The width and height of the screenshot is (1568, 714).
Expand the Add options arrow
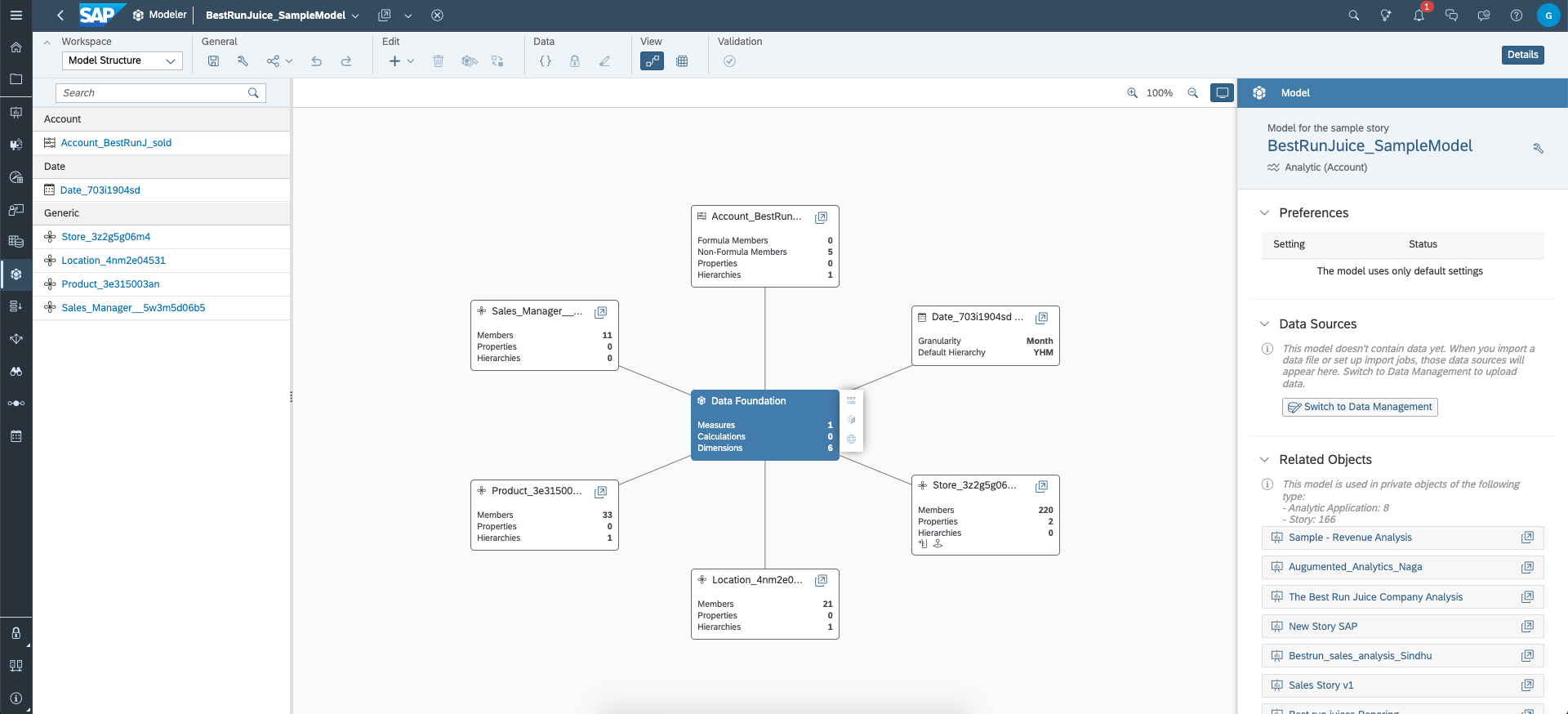tap(411, 61)
